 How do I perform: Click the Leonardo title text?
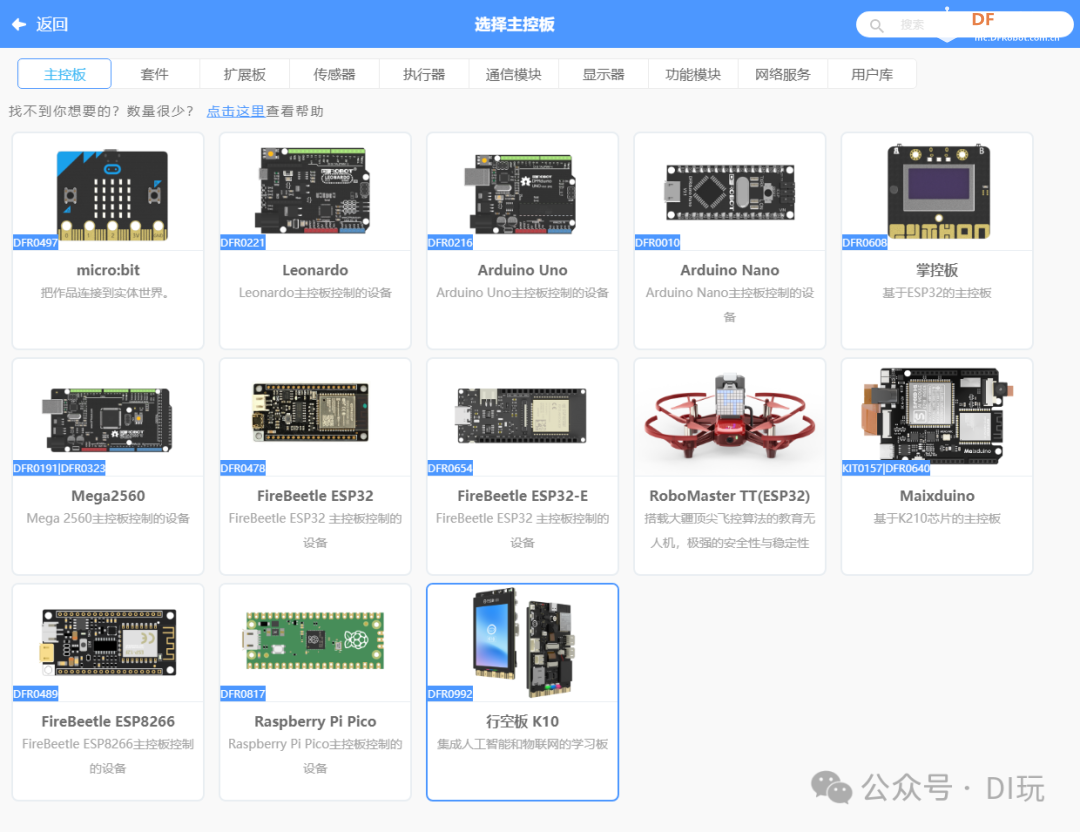pyautogui.click(x=315, y=270)
